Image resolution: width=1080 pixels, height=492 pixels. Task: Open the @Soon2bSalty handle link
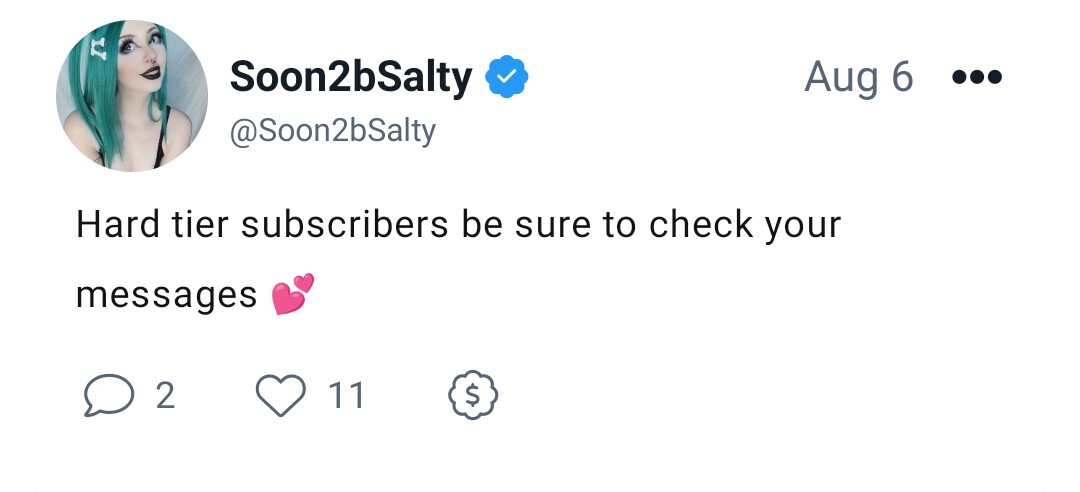(x=333, y=131)
